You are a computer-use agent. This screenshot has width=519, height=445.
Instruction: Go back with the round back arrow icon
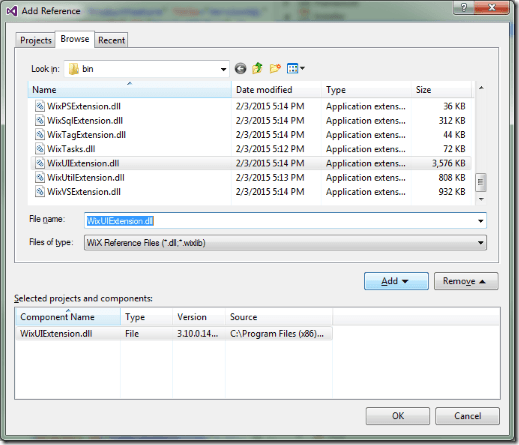coord(240,68)
